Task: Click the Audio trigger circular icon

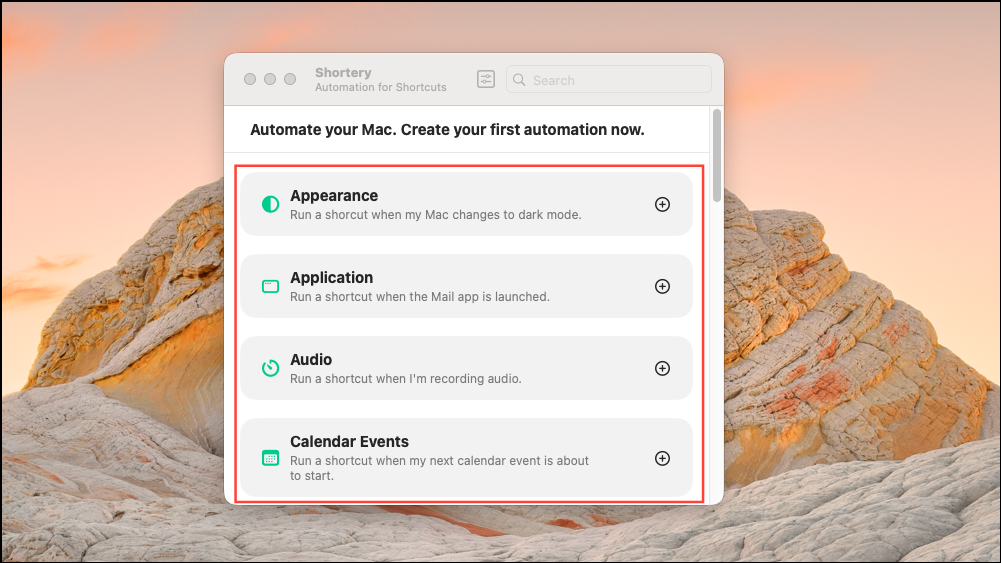Action: (x=270, y=368)
